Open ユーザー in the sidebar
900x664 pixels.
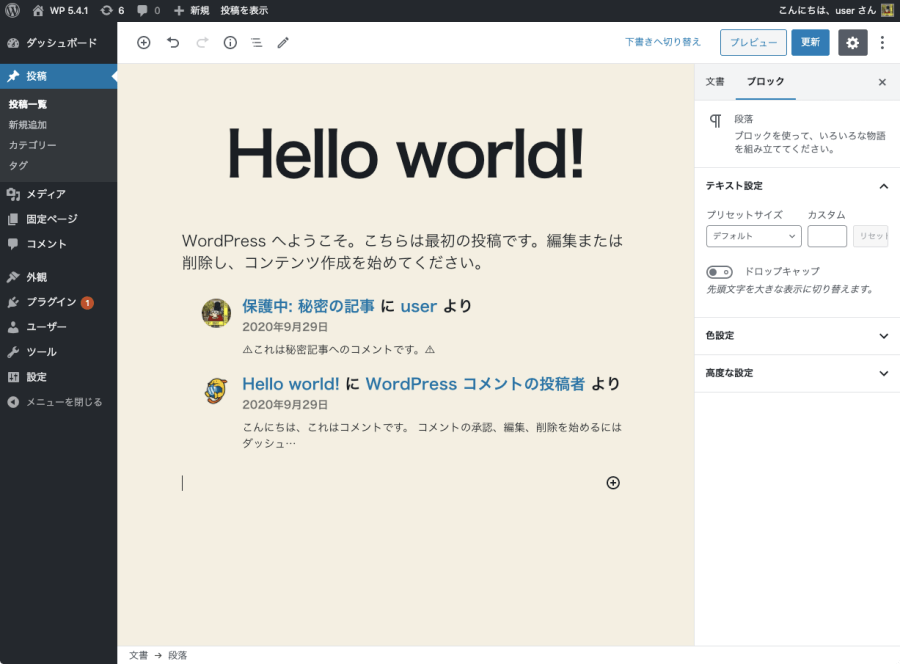59,327
